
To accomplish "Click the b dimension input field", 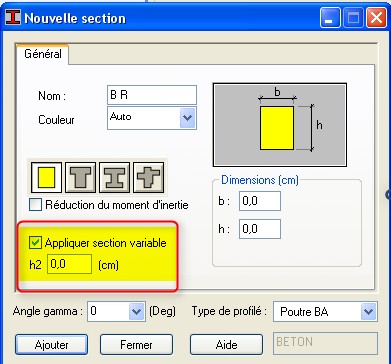I will click(260, 201).
